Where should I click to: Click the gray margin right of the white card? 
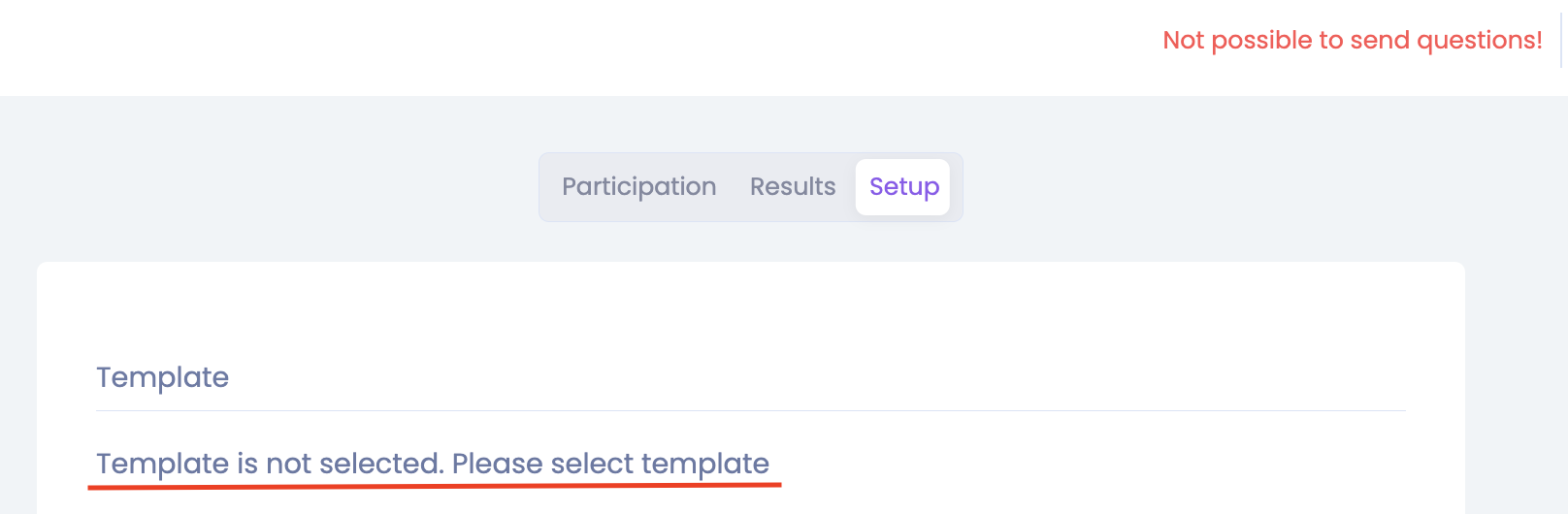1514,388
